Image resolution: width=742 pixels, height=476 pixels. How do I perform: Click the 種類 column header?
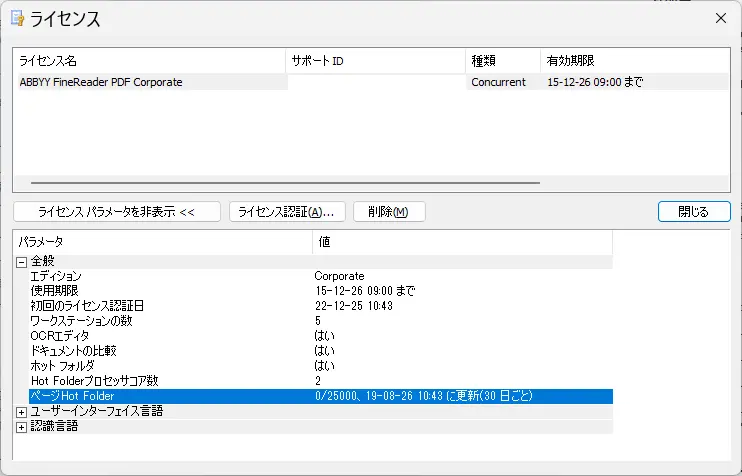[503, 61]
